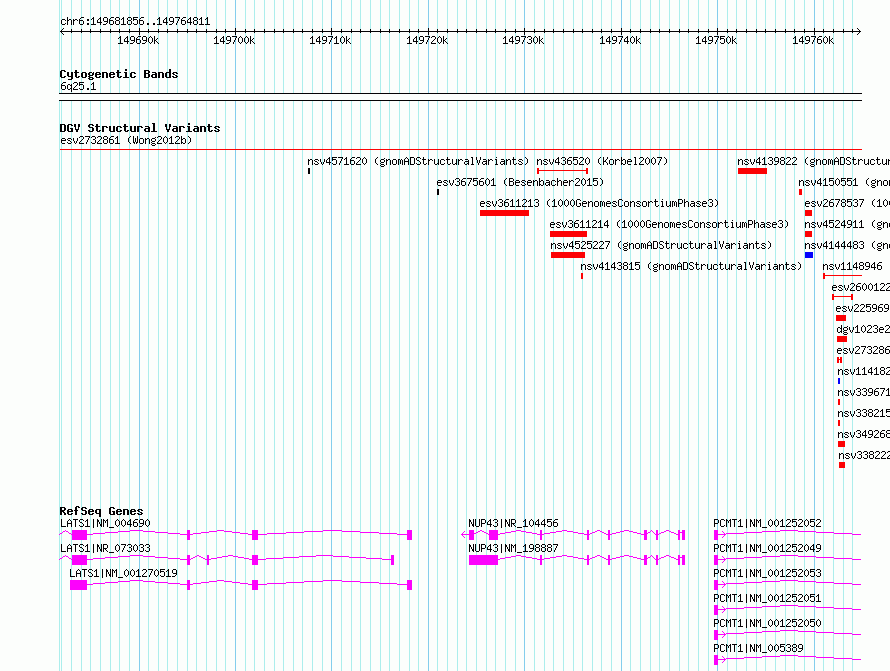Click the red esv3611214 variant block
890x671 pixels.
point(568,234)
